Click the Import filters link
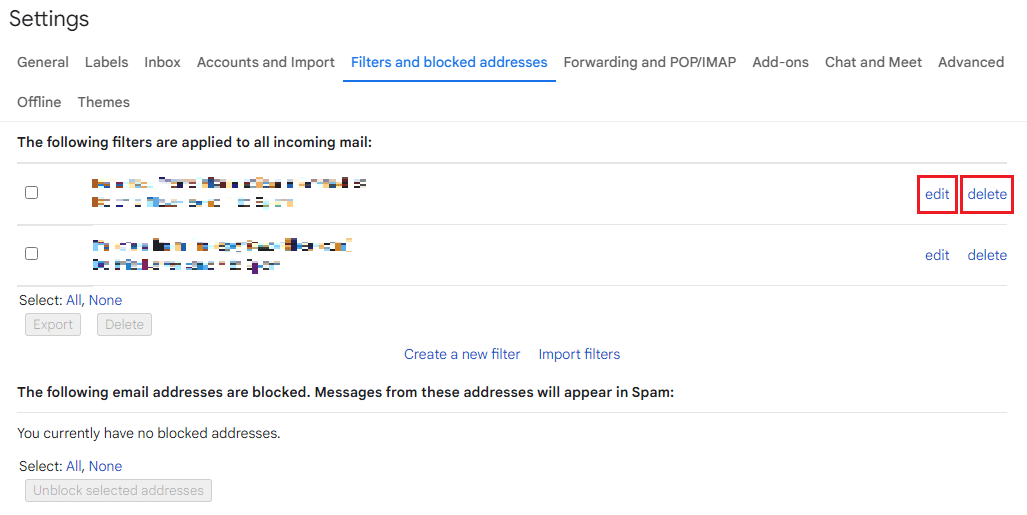This screenshot has height=515, width=1027. 579,354
